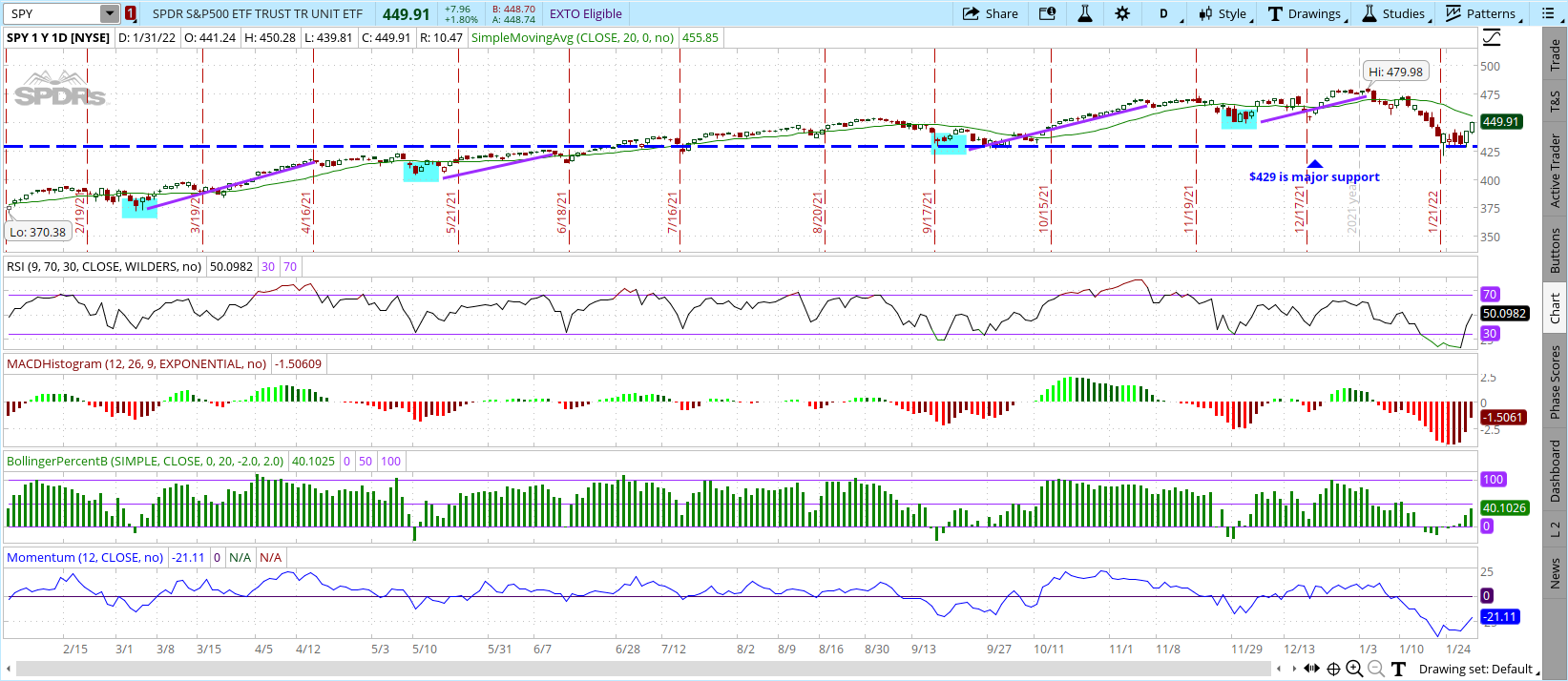Switch to the Phase Scores side tab
The width and height of the screenshot is (1568, 681).
point(1555,382)
